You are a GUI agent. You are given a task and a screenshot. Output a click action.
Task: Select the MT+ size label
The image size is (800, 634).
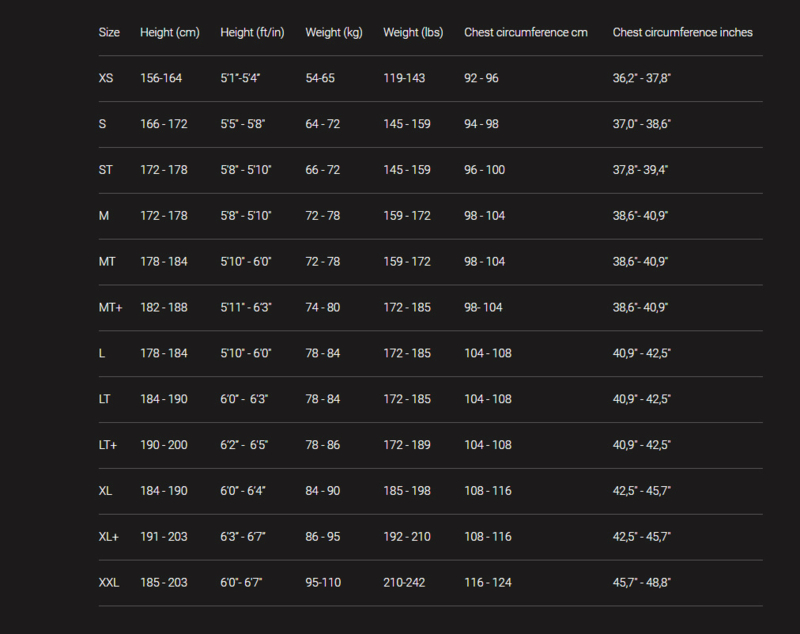tap(110, 308)
